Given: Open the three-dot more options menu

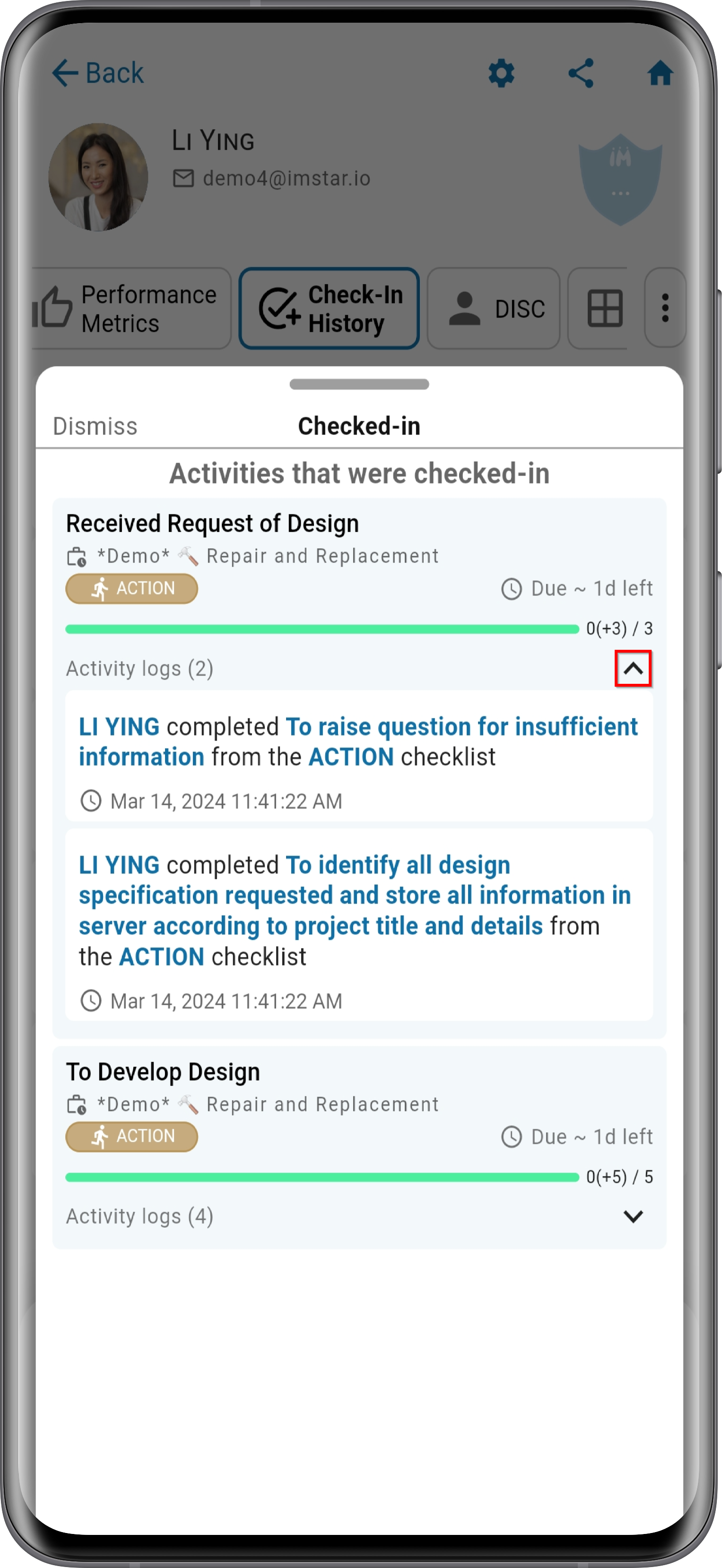Looking at the screenshot, I should pos(665,309).
